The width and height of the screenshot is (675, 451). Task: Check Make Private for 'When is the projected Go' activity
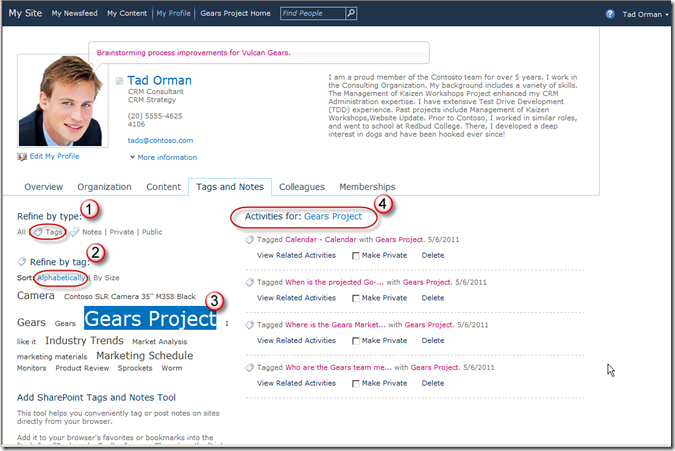356,298
